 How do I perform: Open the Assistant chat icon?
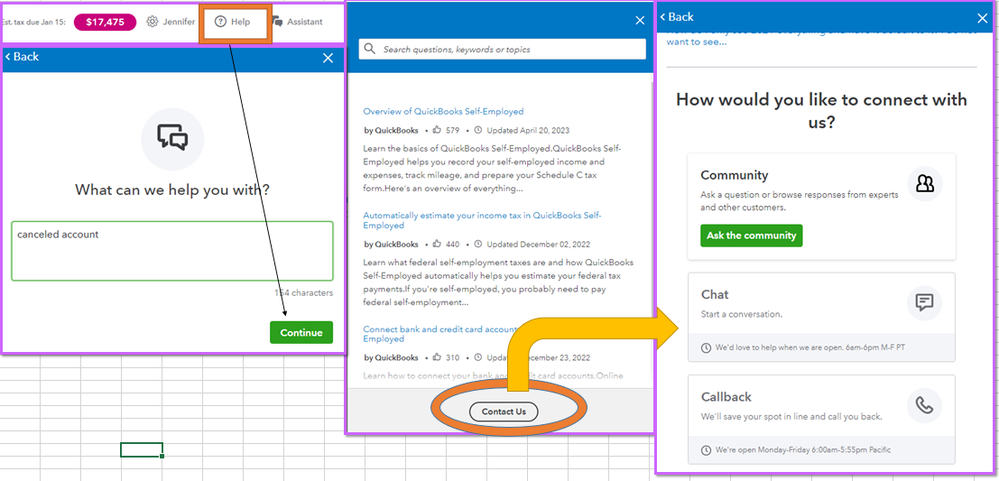tap(277, 22)
